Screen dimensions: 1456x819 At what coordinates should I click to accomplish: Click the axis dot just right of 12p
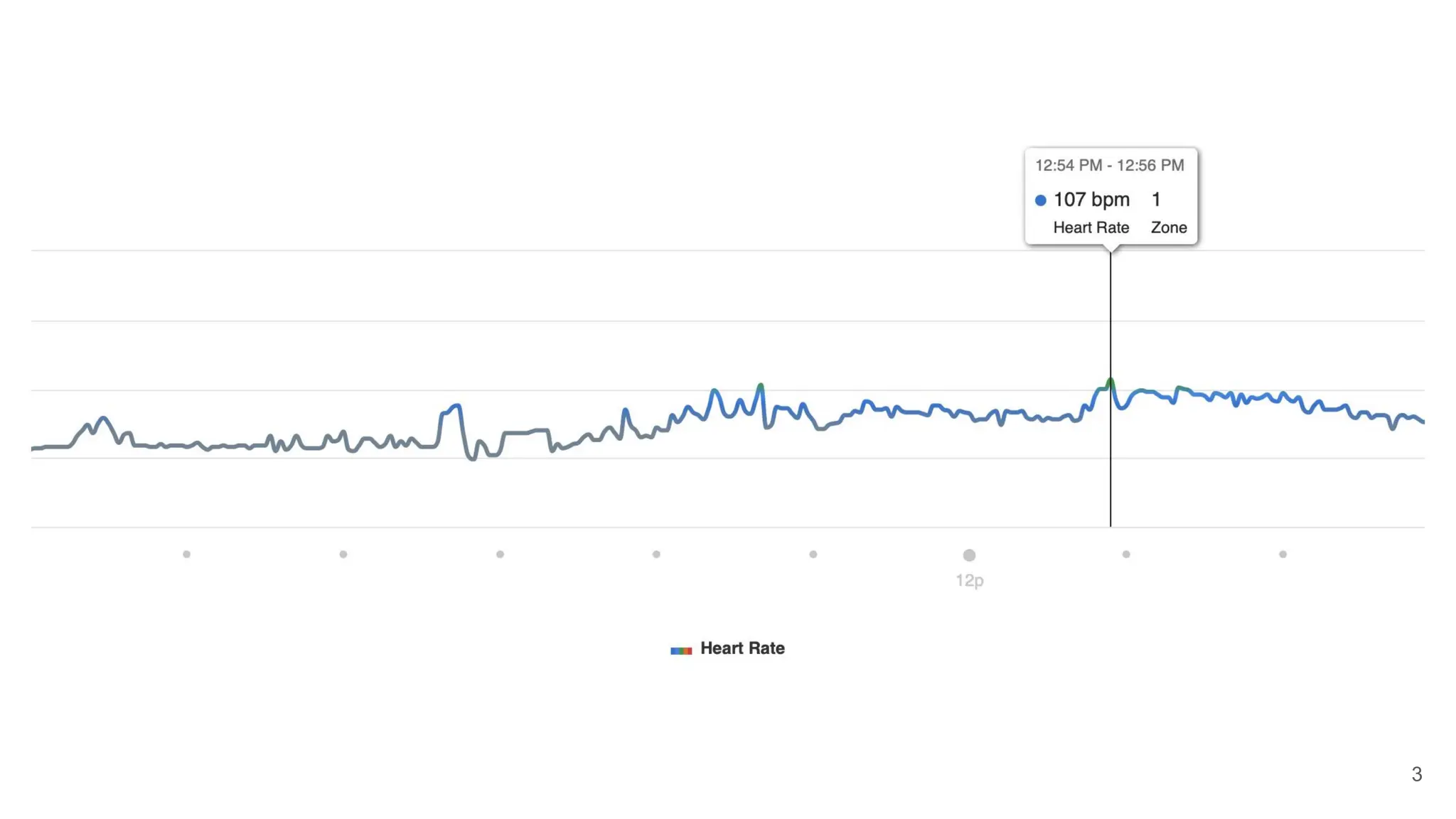pyautogui.click(x=1126, y=555)
